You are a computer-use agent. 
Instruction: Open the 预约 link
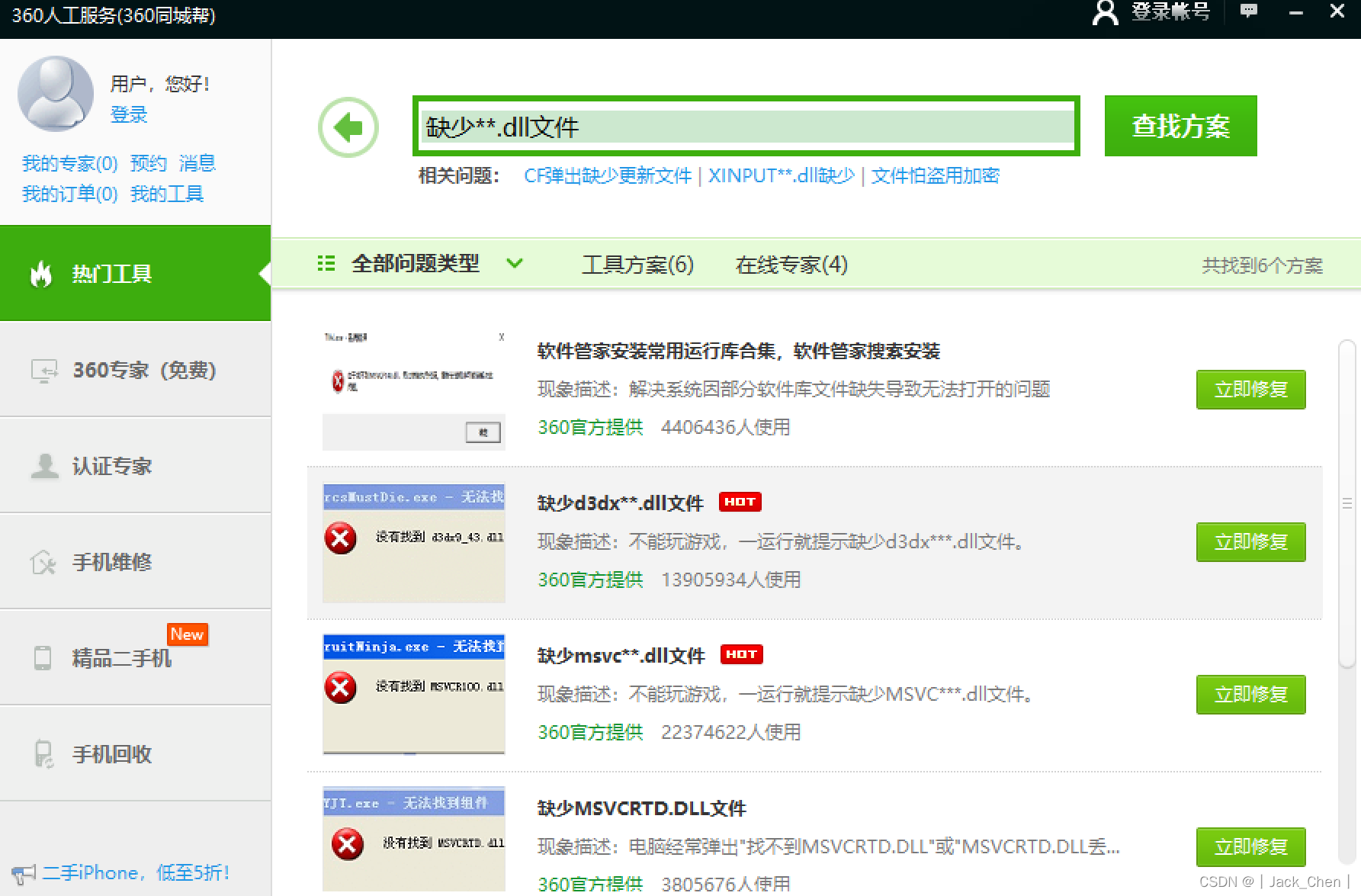point(149,163)
